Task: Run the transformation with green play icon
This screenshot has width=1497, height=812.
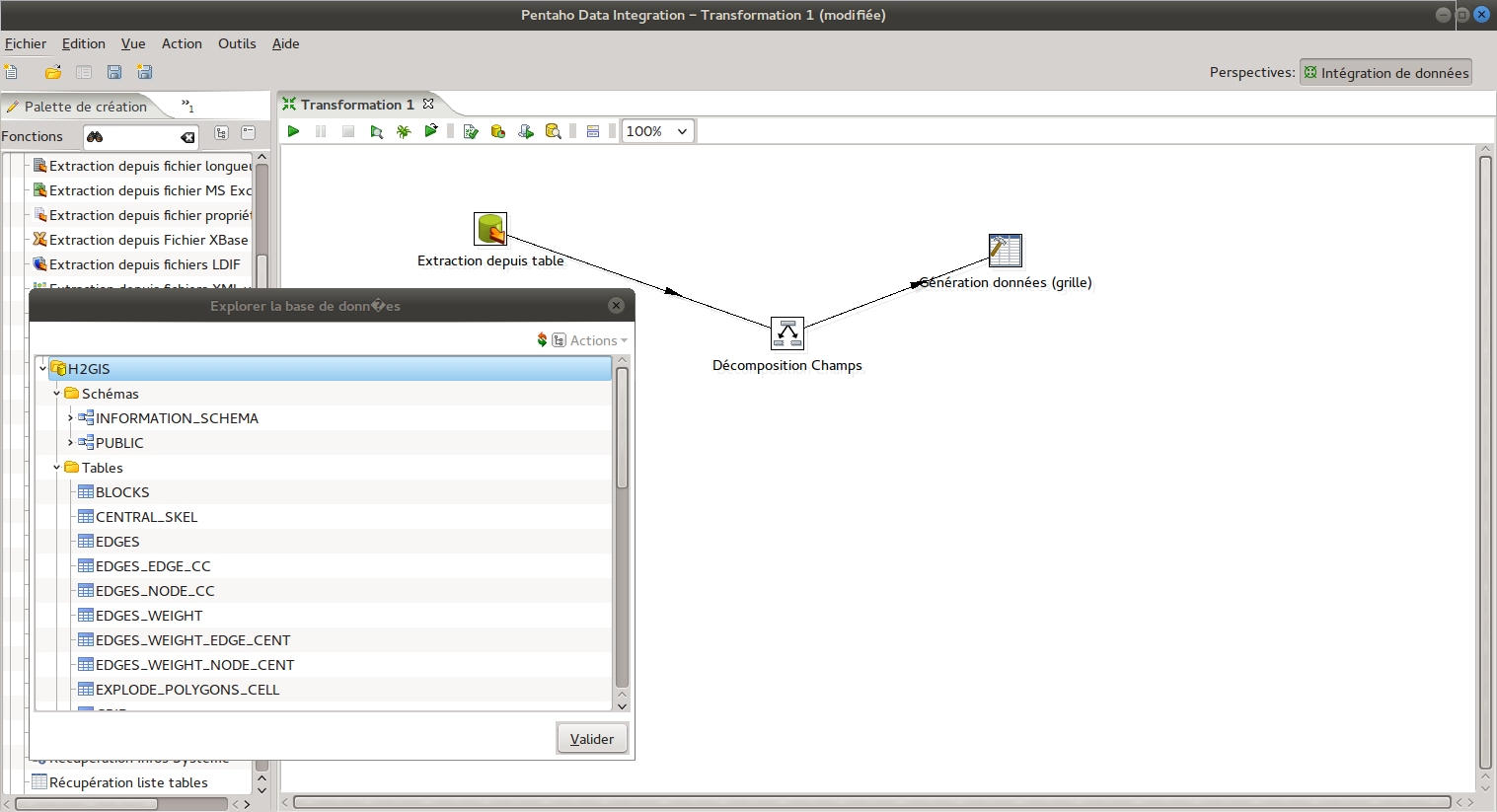Action: (293, 131)
